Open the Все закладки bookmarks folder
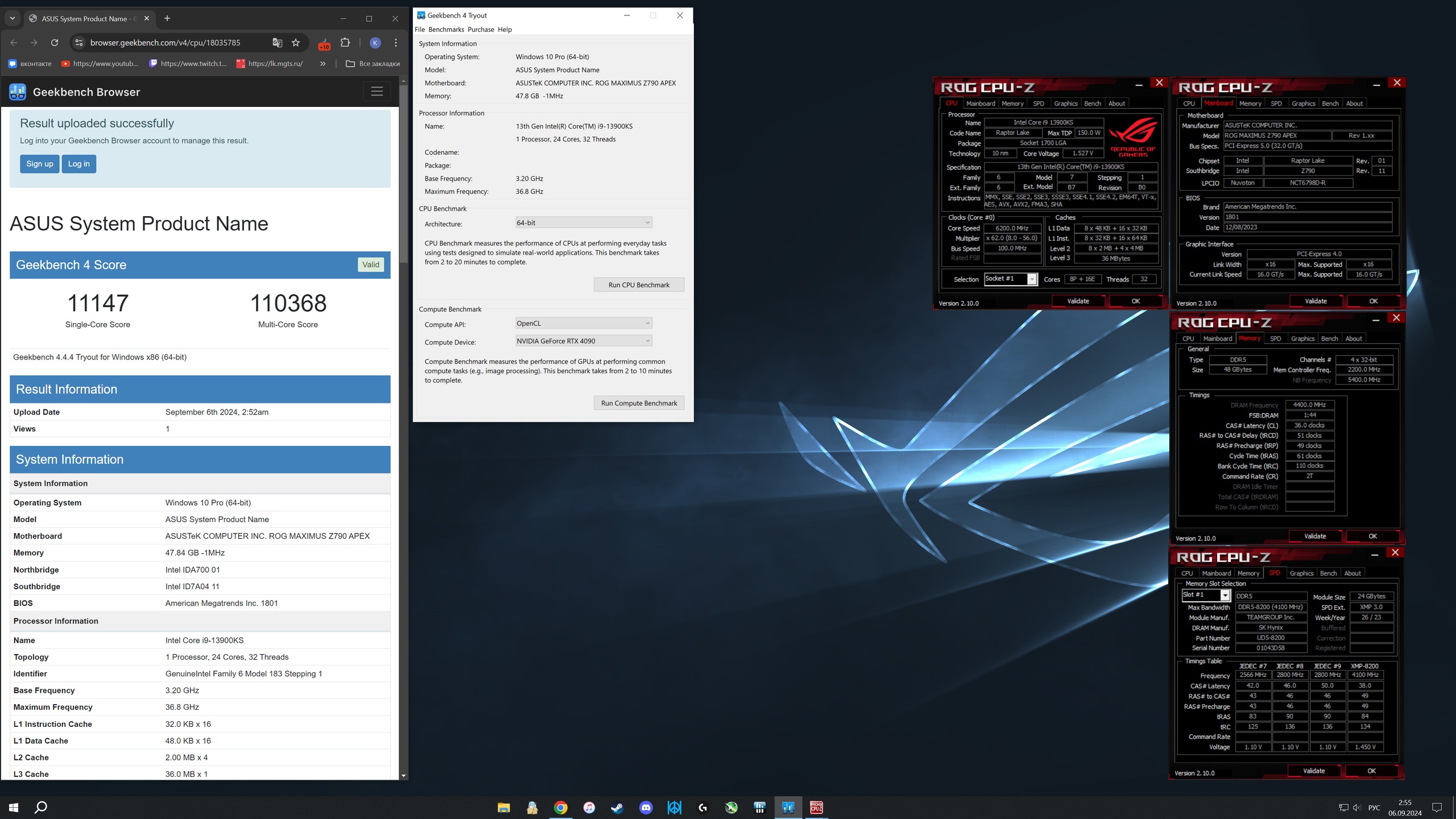This screenshot has width=1456, height=819. 373,64
